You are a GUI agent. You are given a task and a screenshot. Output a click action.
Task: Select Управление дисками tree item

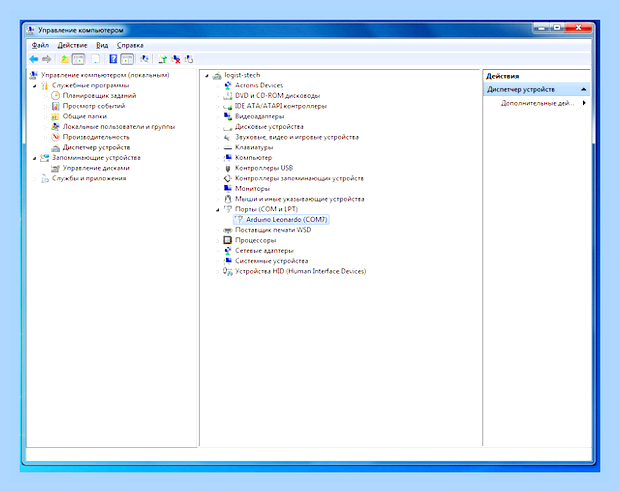tap(96, 168)
